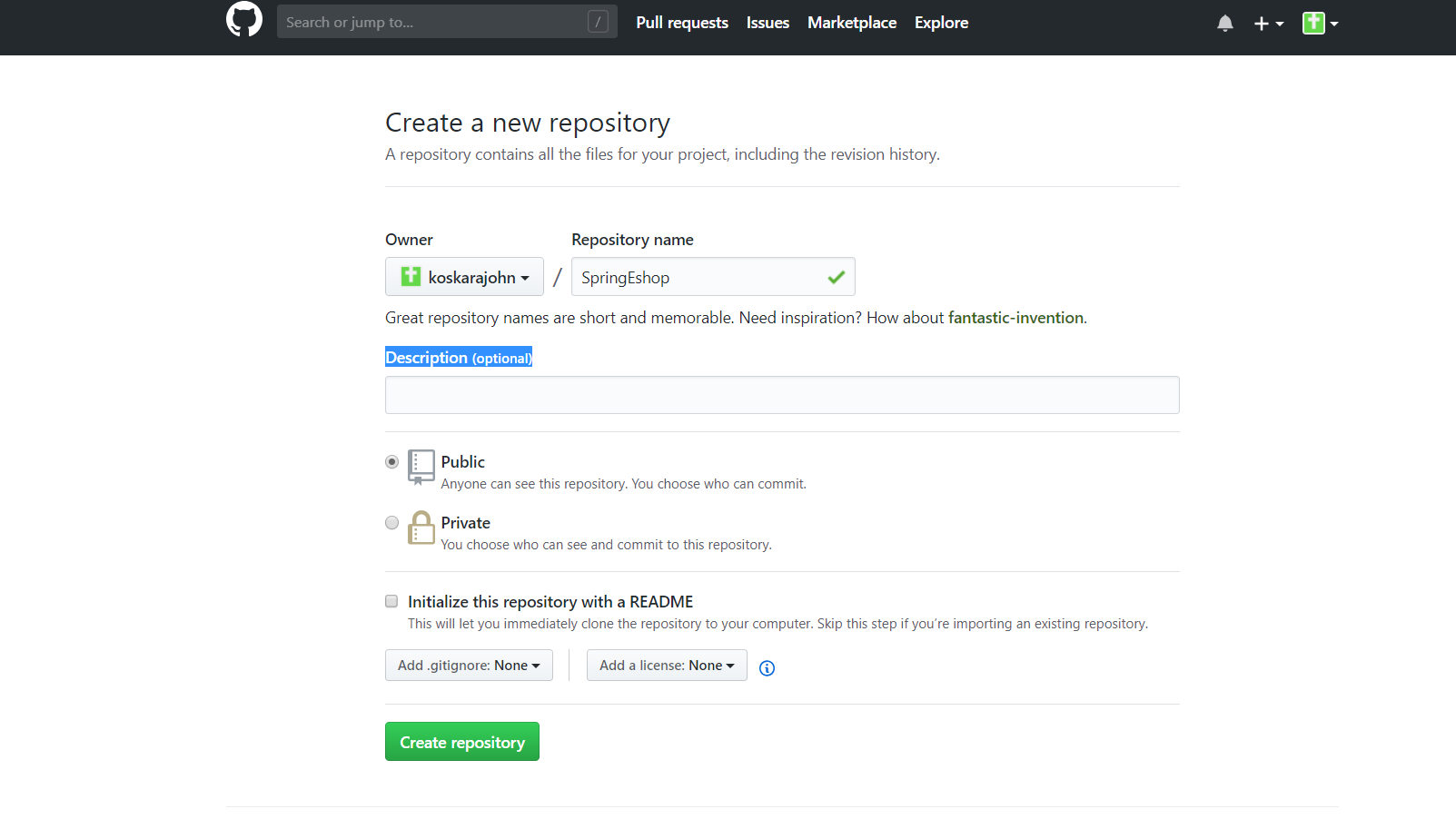This screenshot has height=819, width=1456.
Task: Click into the Description input box
Action: [782, 395]
